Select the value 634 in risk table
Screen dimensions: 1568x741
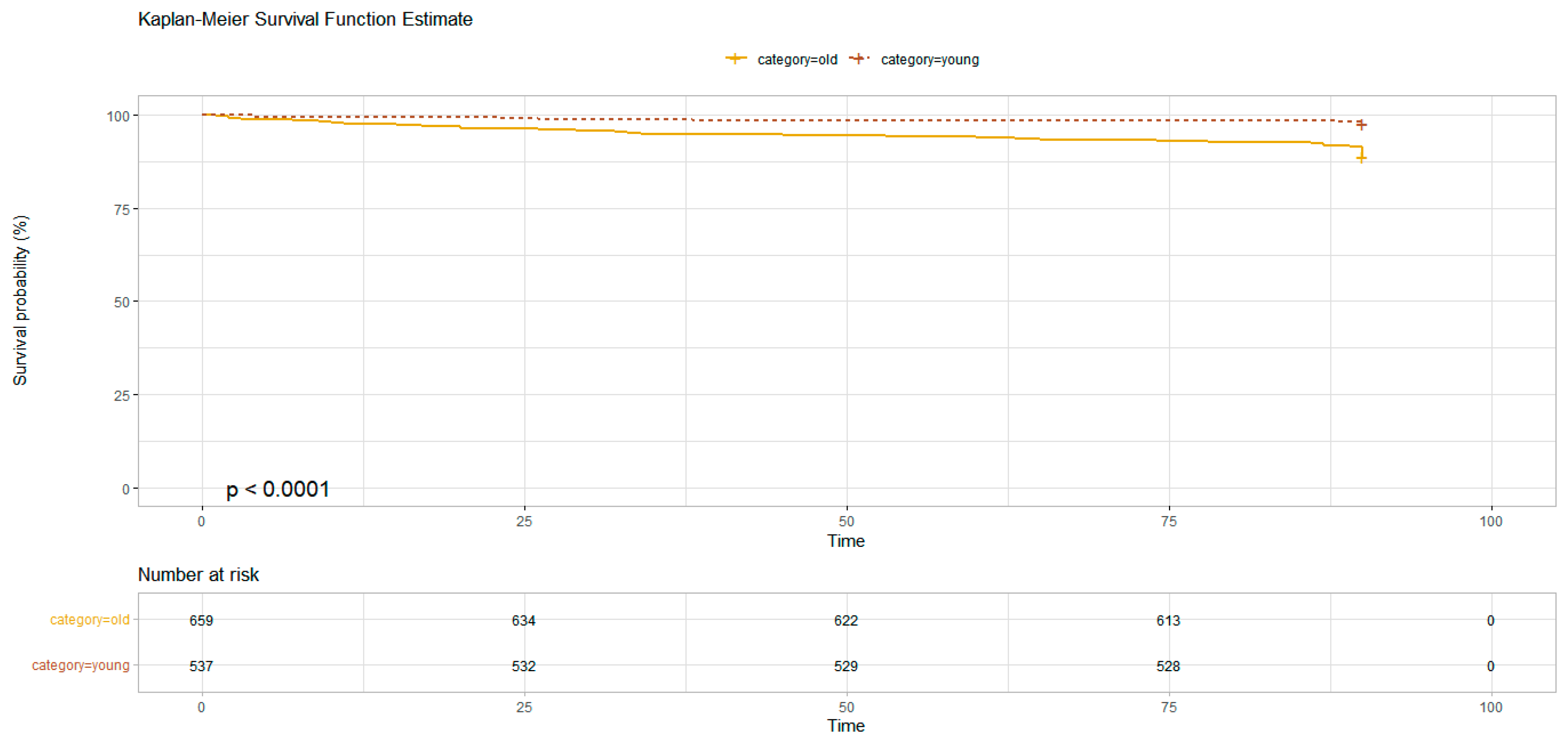(523, 621)
